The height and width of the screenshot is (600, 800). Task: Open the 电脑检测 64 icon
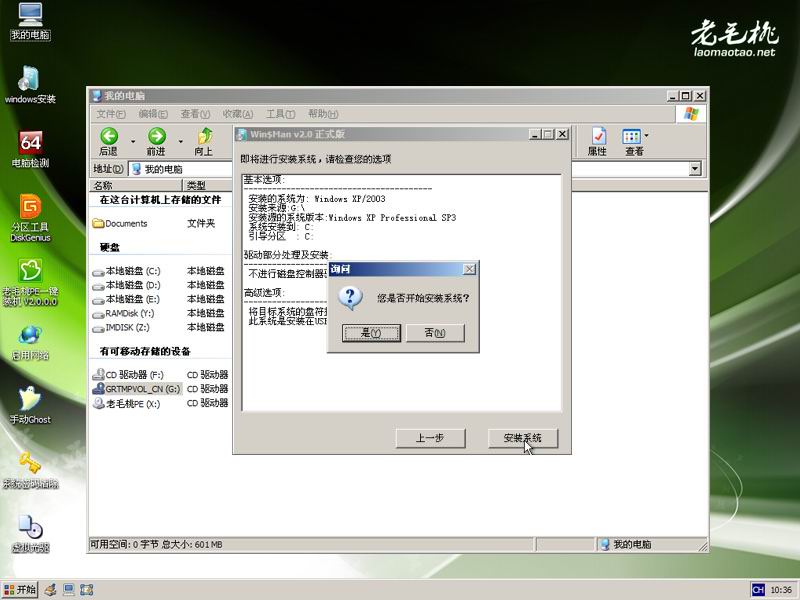pyautogui.click(x=30, y=149)
